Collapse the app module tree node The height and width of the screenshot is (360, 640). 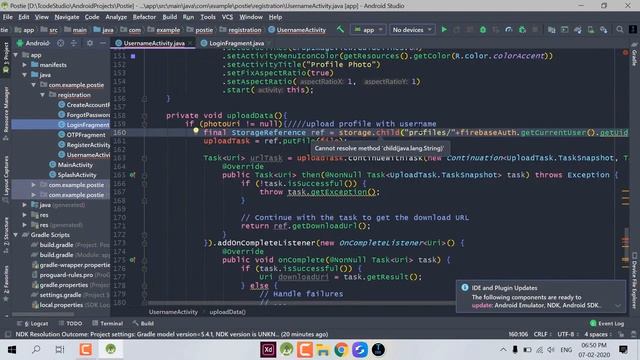tap(16, 55)
